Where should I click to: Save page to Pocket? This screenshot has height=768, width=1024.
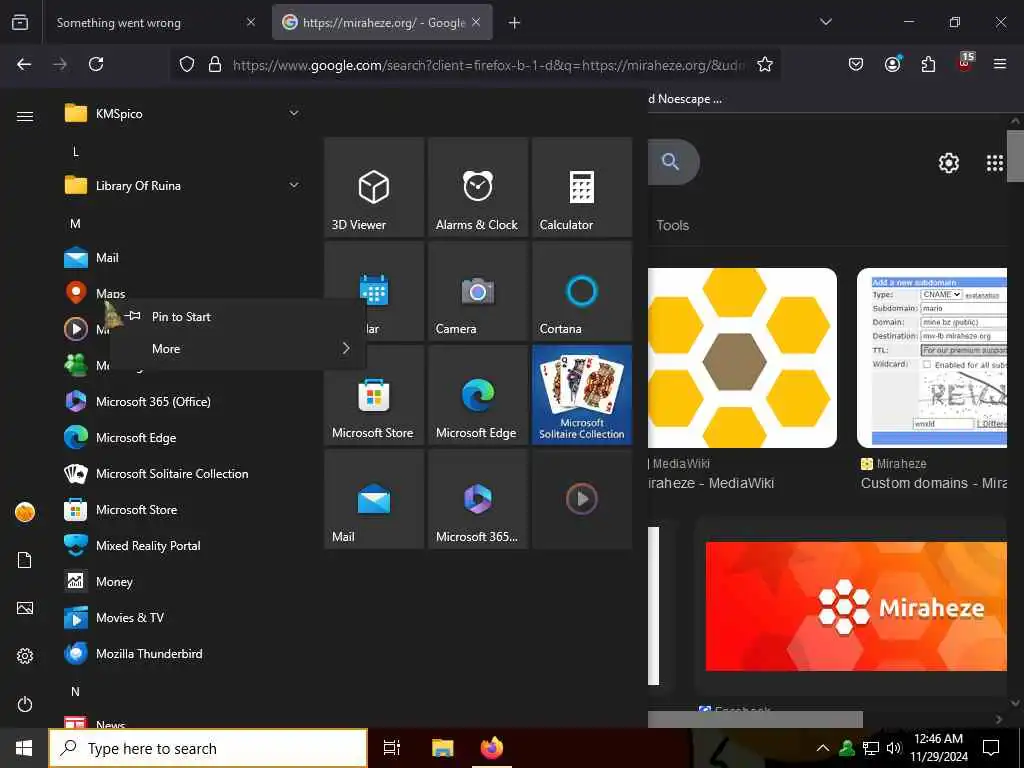point(856,64)
